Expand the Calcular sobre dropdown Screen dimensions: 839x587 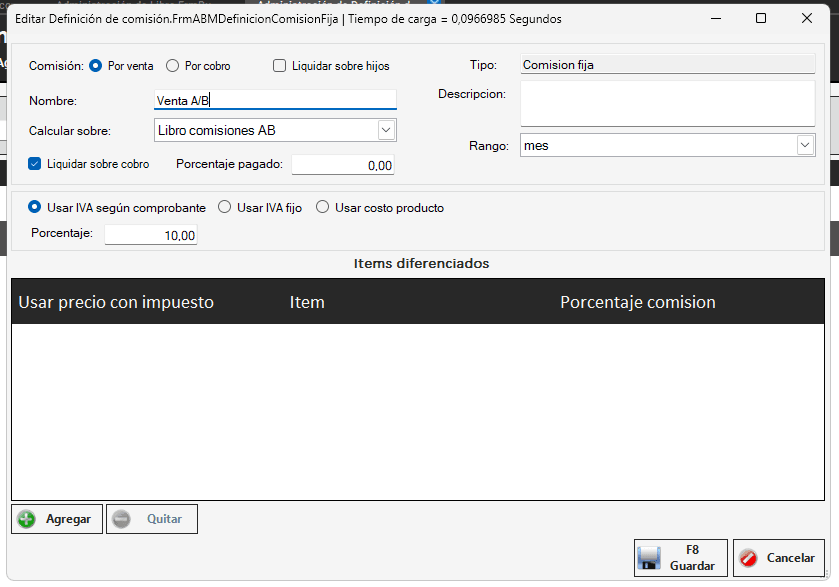coord(386,130)
